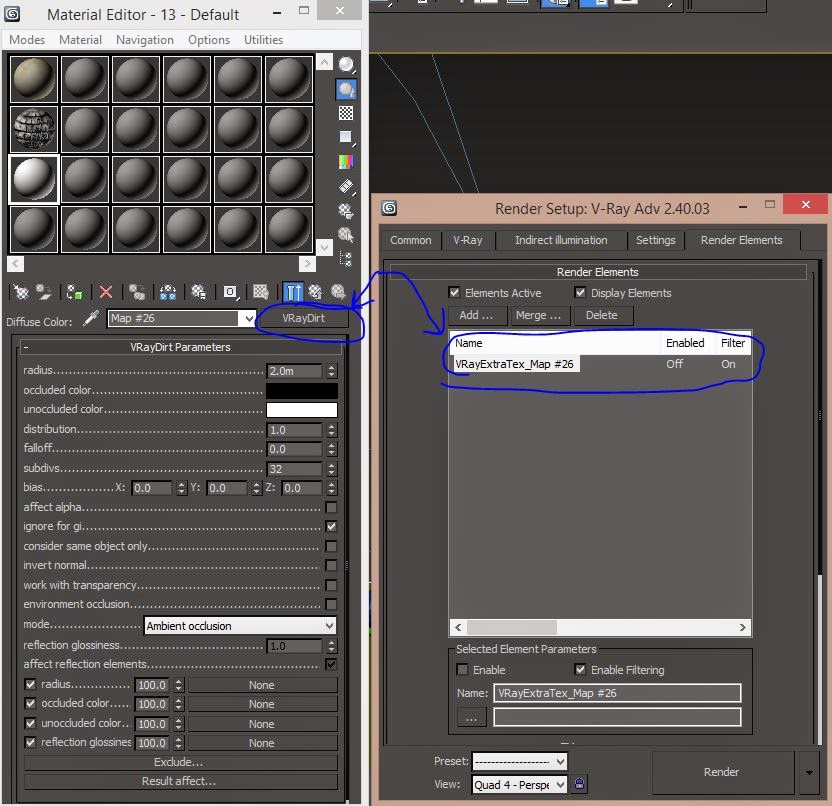Click the render elements list horizontal scrollbar
This screenshot has height=806, width=832.
[600, 627]
